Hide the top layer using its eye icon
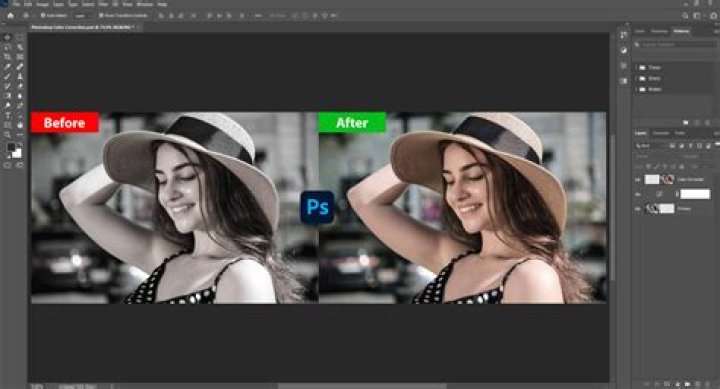This screenshot has width=720, height=389. point(638,180)
